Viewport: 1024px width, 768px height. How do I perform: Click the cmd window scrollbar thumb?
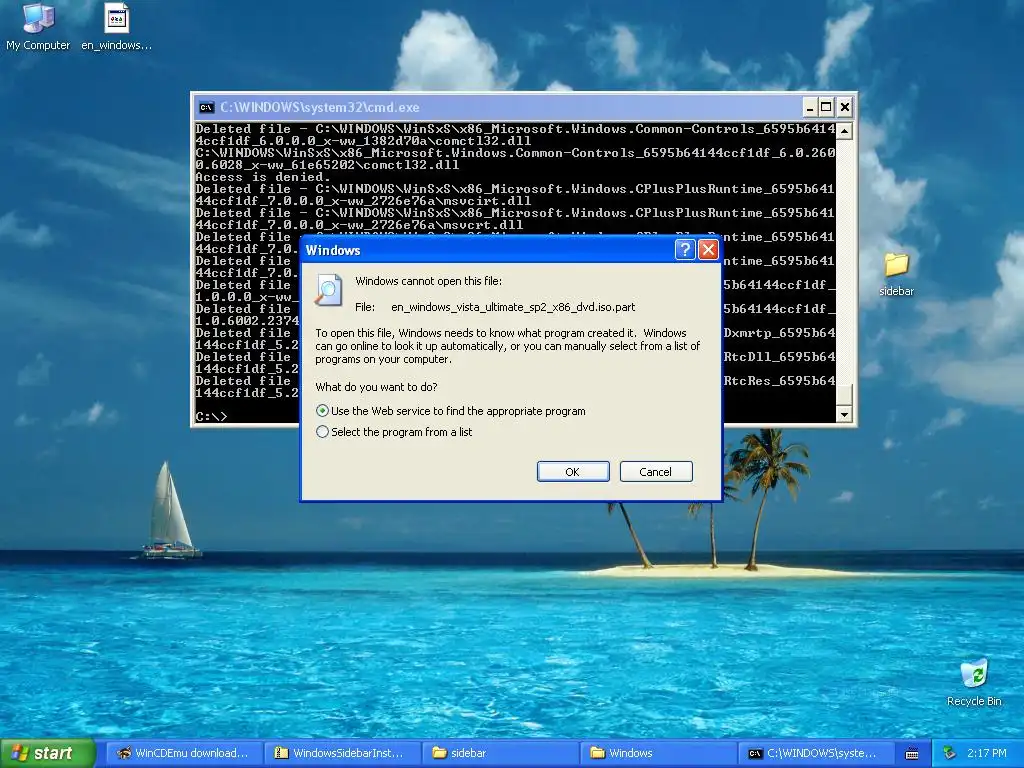(844, 394)
